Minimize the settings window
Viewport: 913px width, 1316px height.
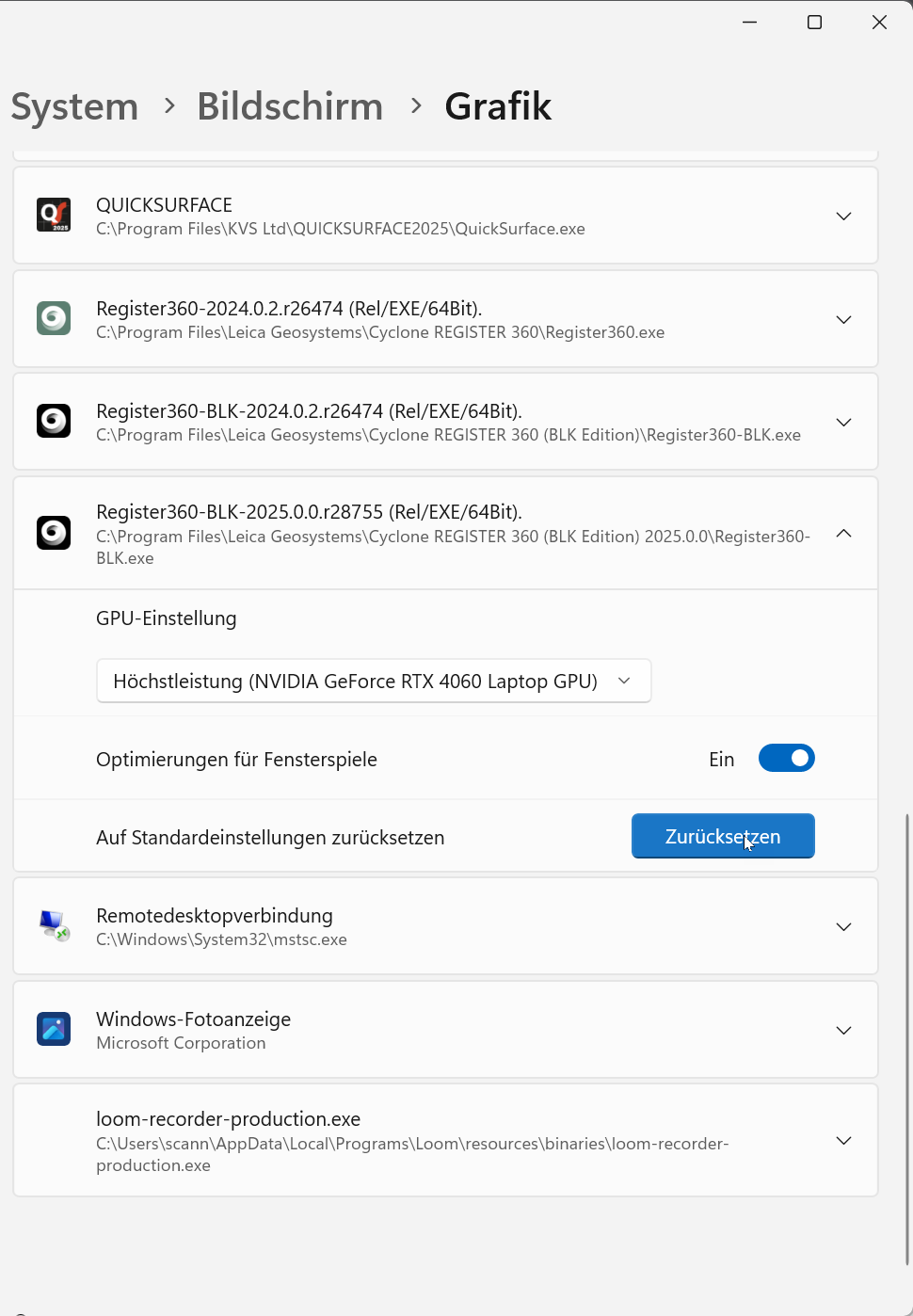pyautogui.click(x=750, y=22)
